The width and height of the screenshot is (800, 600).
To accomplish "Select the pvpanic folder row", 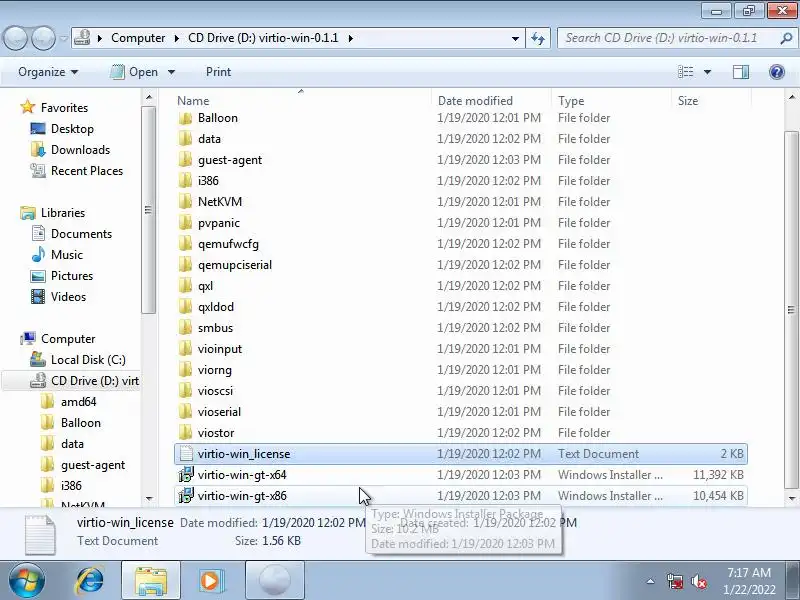I will point(461,222).
